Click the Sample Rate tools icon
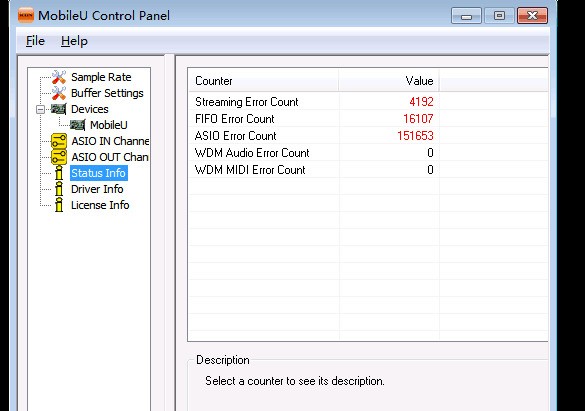The image size is (585, 411). pos(59,77)
